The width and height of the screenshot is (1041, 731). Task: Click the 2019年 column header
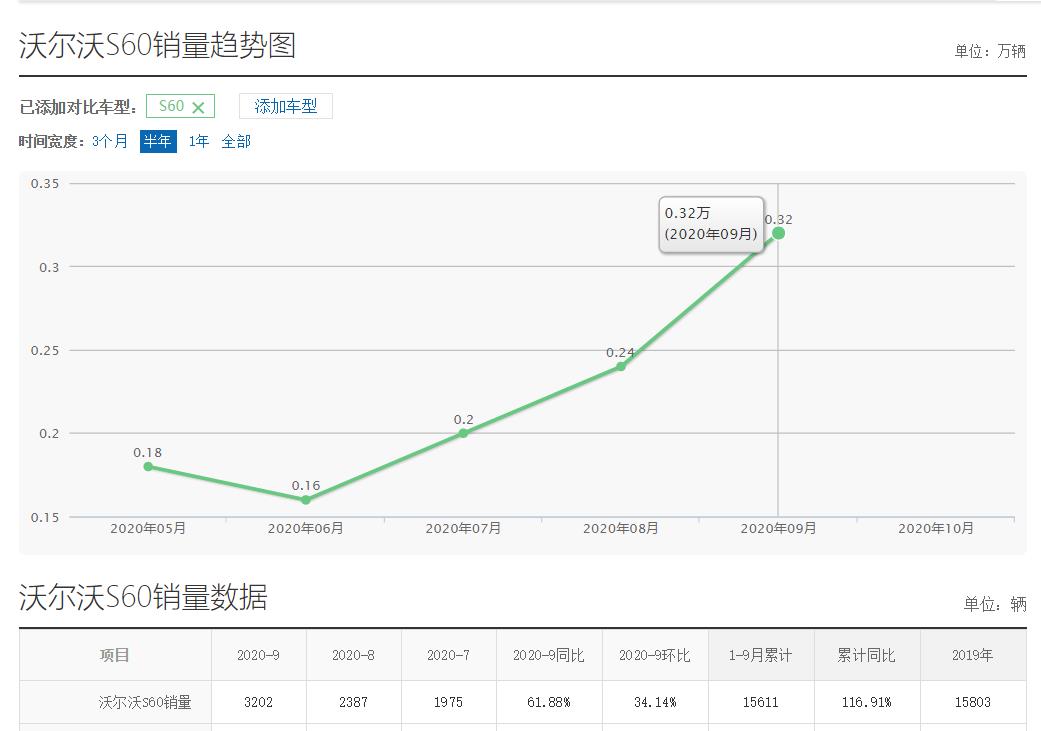pos(973,655)
